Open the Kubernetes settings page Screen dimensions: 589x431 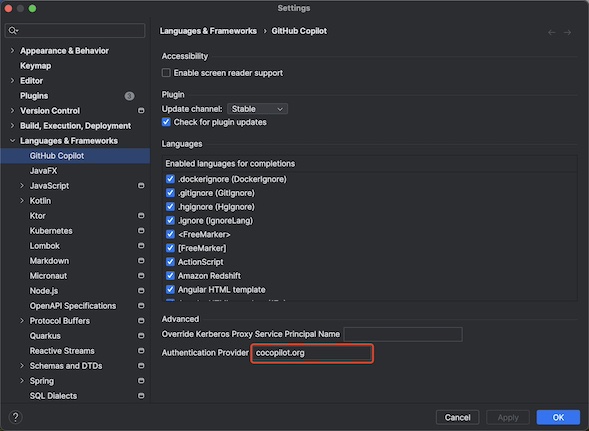[51, 231]
